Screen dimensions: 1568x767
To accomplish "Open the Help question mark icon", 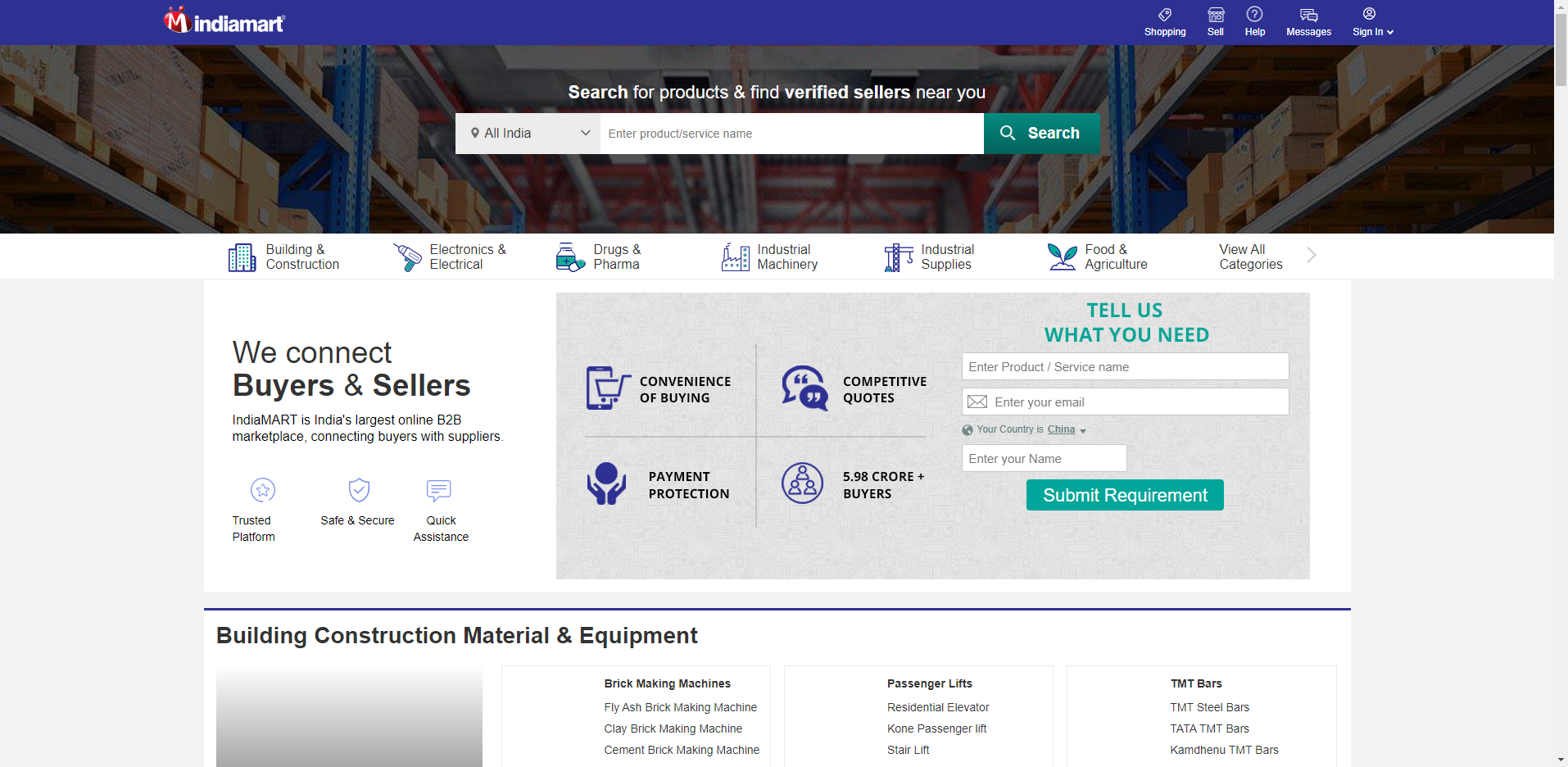I will tap(1254, 14).
